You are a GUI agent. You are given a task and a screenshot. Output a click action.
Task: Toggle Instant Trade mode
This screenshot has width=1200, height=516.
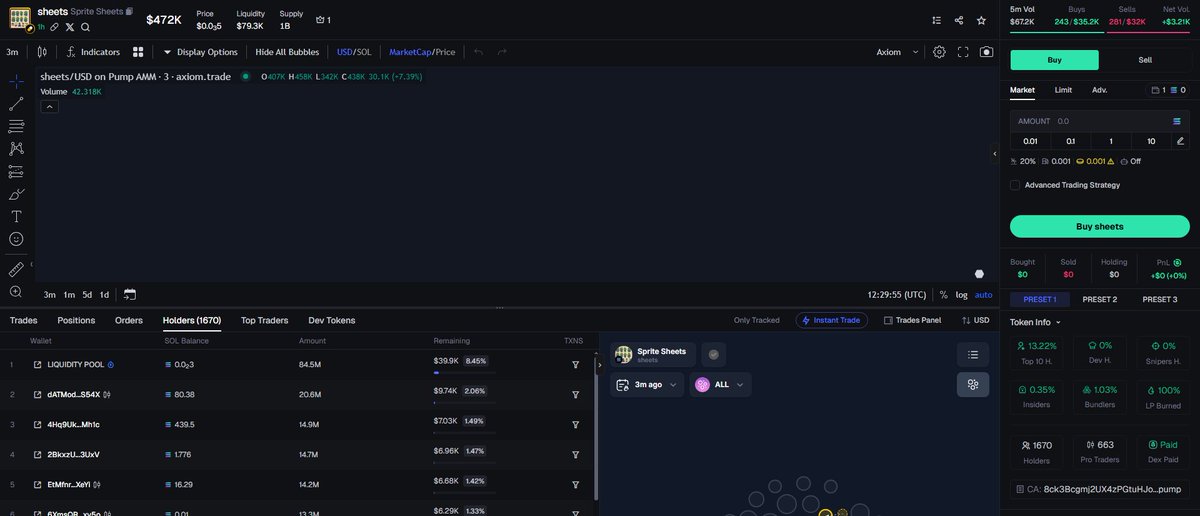[x=832, y=320]
